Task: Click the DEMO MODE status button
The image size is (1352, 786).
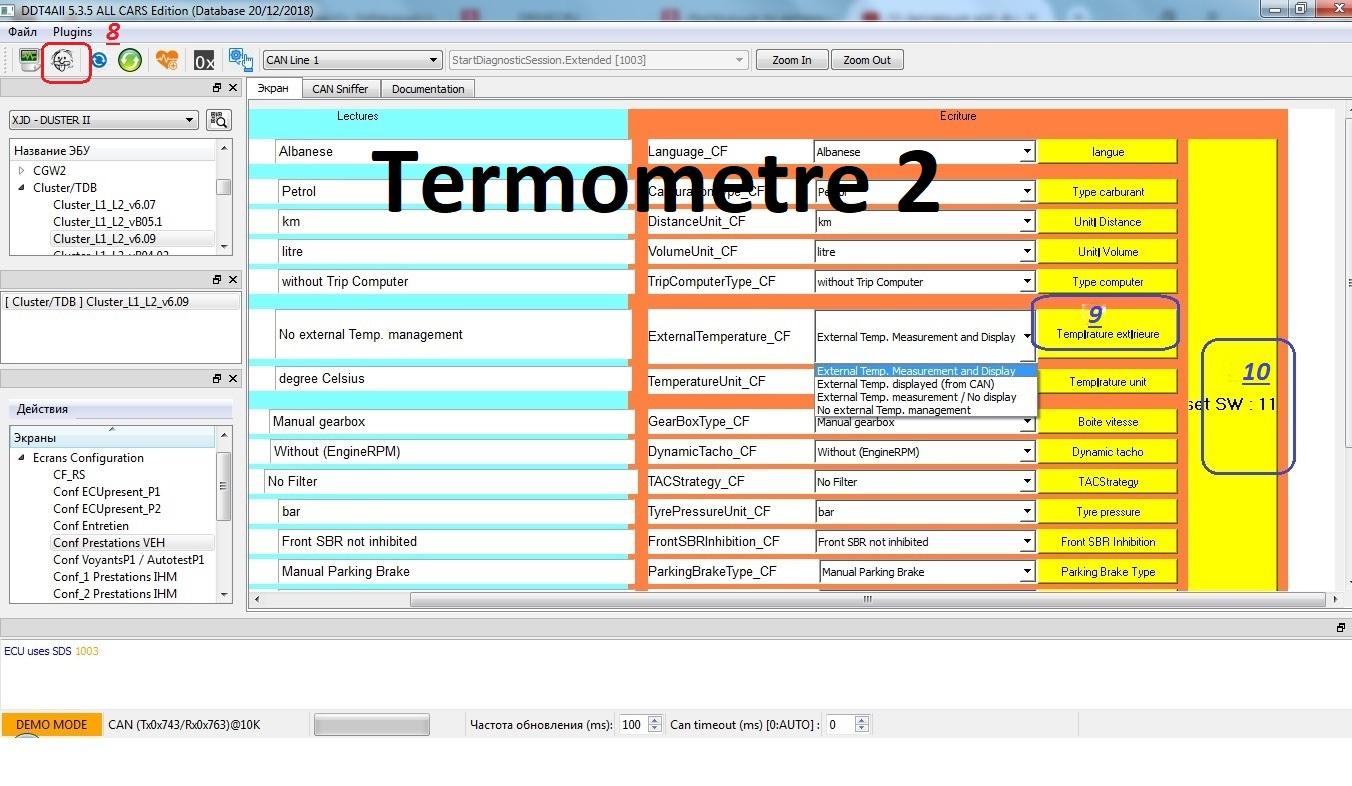Action: (x=52, y=725)
